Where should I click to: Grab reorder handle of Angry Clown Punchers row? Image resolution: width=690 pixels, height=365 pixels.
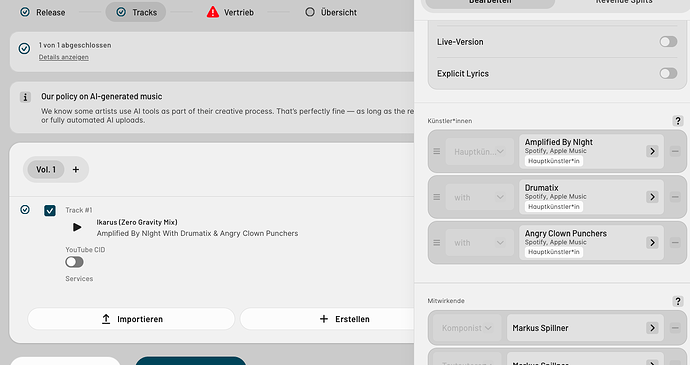tap(437, 243)
